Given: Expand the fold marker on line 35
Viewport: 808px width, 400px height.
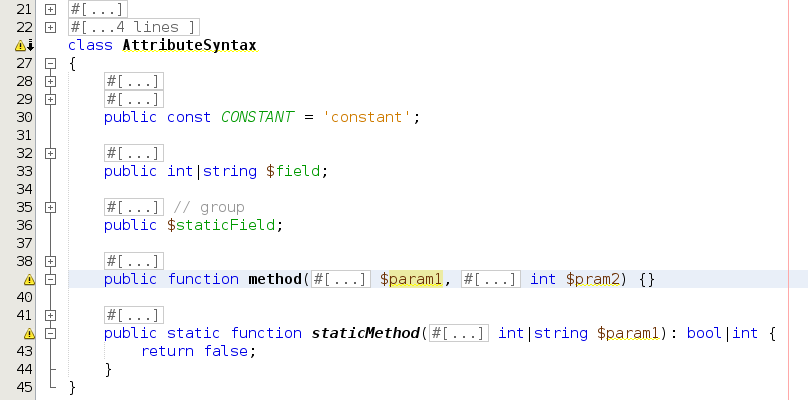Looking at the screenshot, I should [50, 207].
